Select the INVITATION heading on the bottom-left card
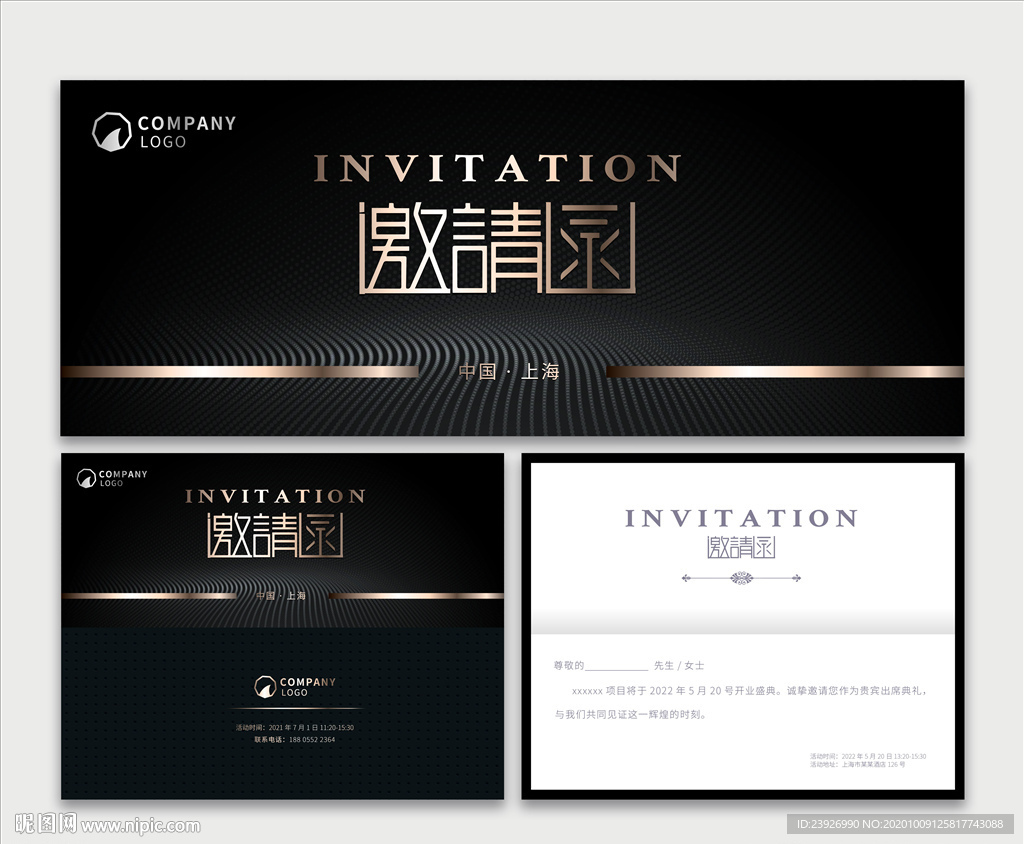Viewport: 1024px width, 844px height. click(275, 496)
